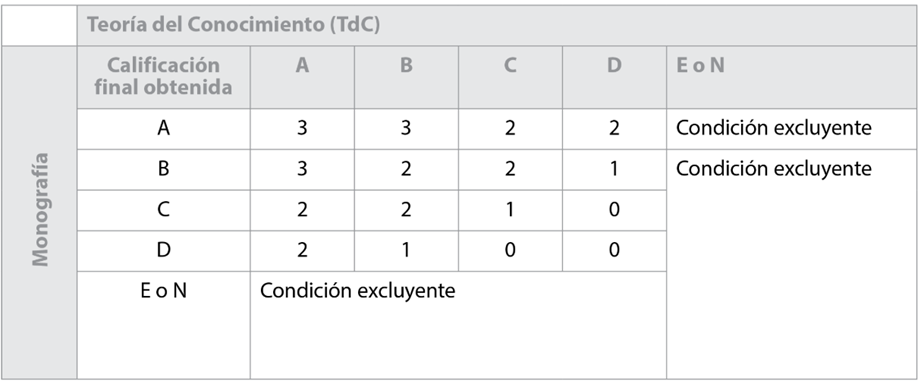Select column header C under TdC
This screenshot has width=921, height=384.
[510, 66]
